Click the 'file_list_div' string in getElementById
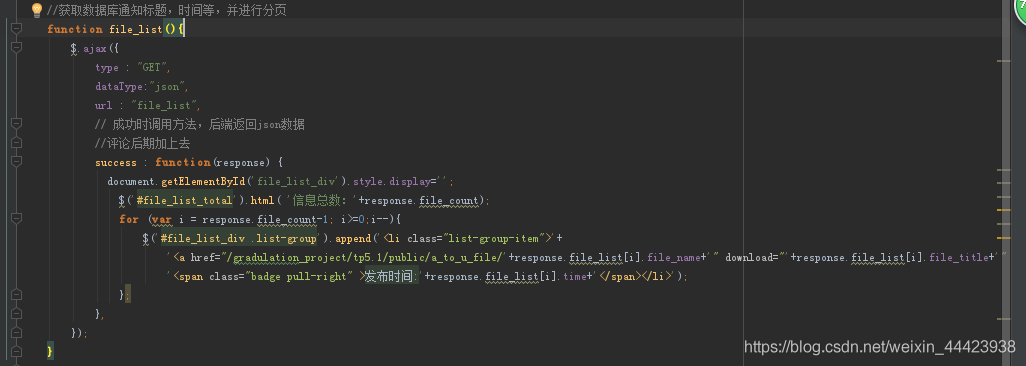Viewport: 1026px width, 366px height. tap(296, 181)
